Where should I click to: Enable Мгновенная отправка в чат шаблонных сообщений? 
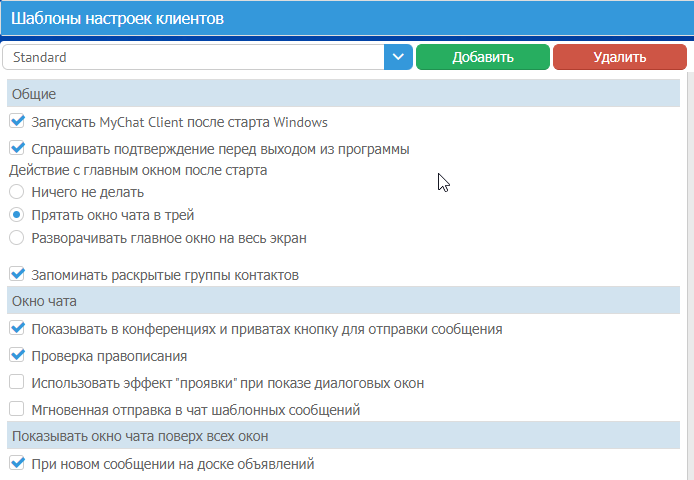(17, 409)
